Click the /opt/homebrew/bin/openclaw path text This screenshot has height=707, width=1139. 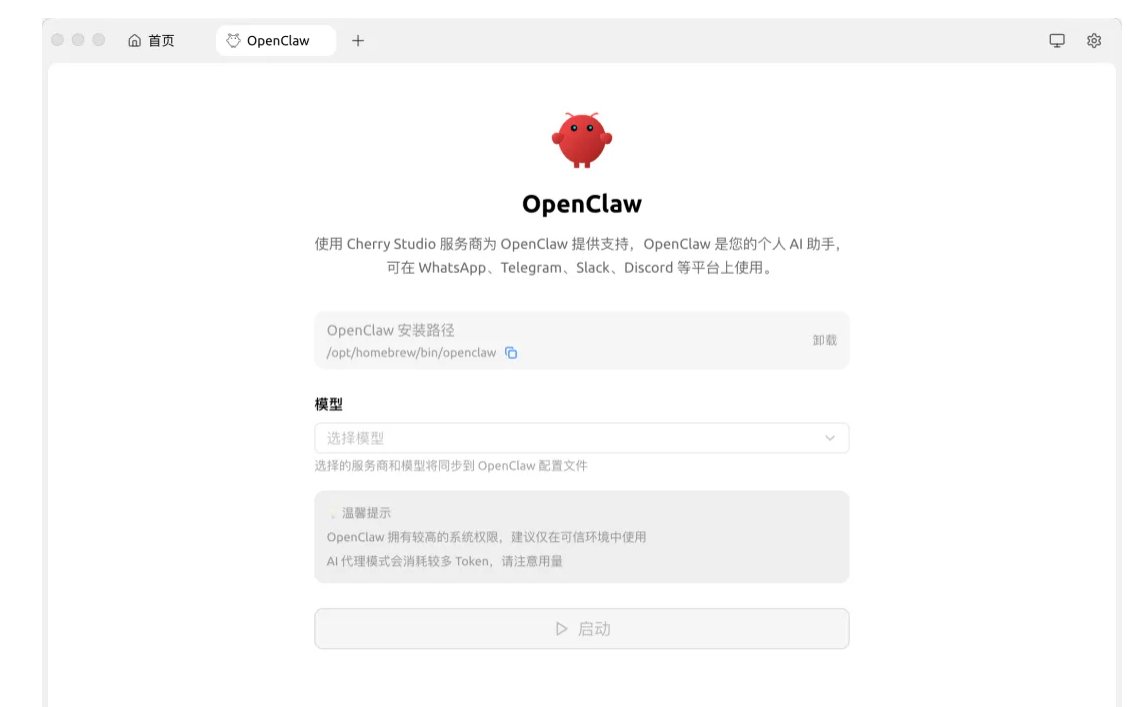click(x=411, y=353)
